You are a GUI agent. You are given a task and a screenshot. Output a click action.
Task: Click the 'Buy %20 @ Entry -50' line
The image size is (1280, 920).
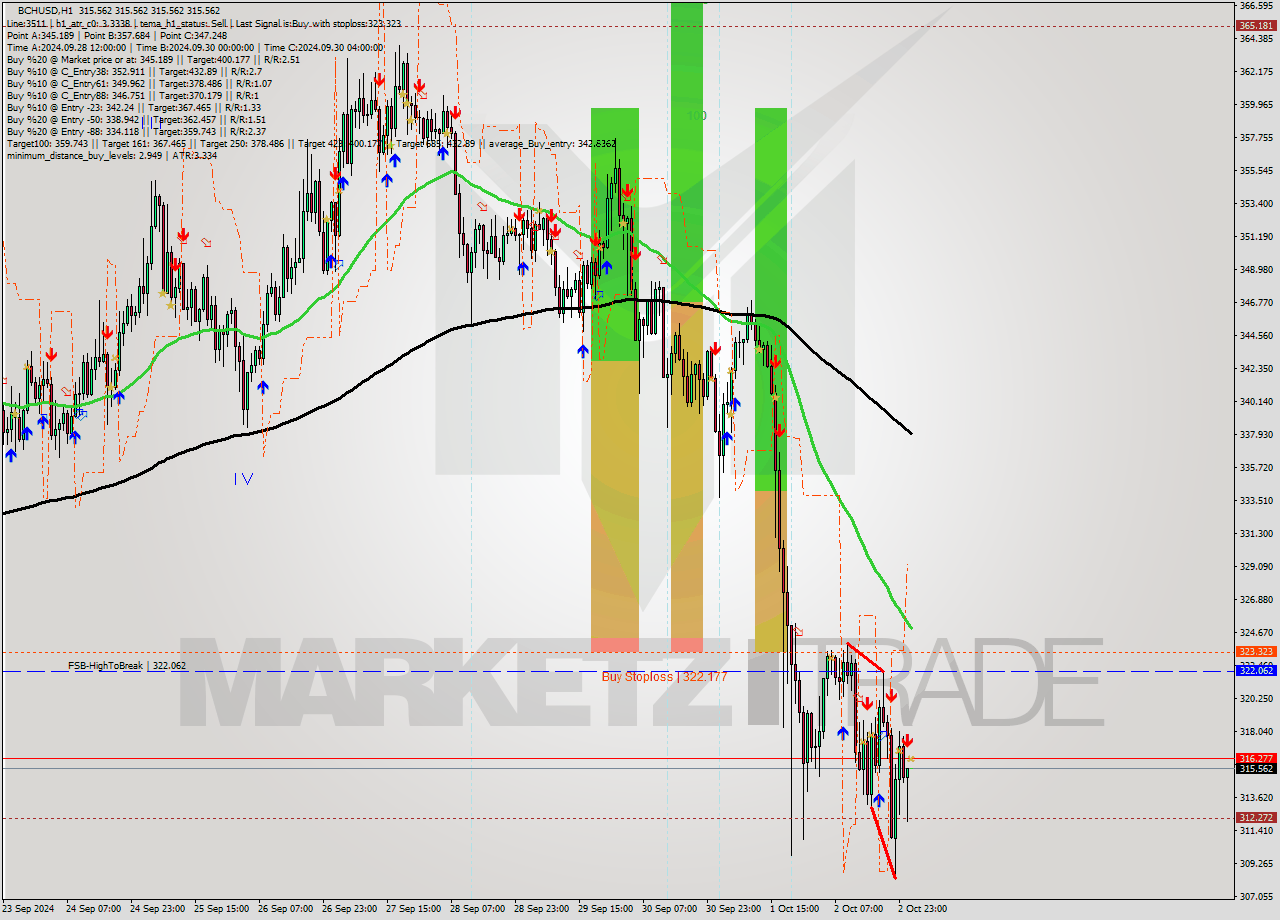(136, 119)
